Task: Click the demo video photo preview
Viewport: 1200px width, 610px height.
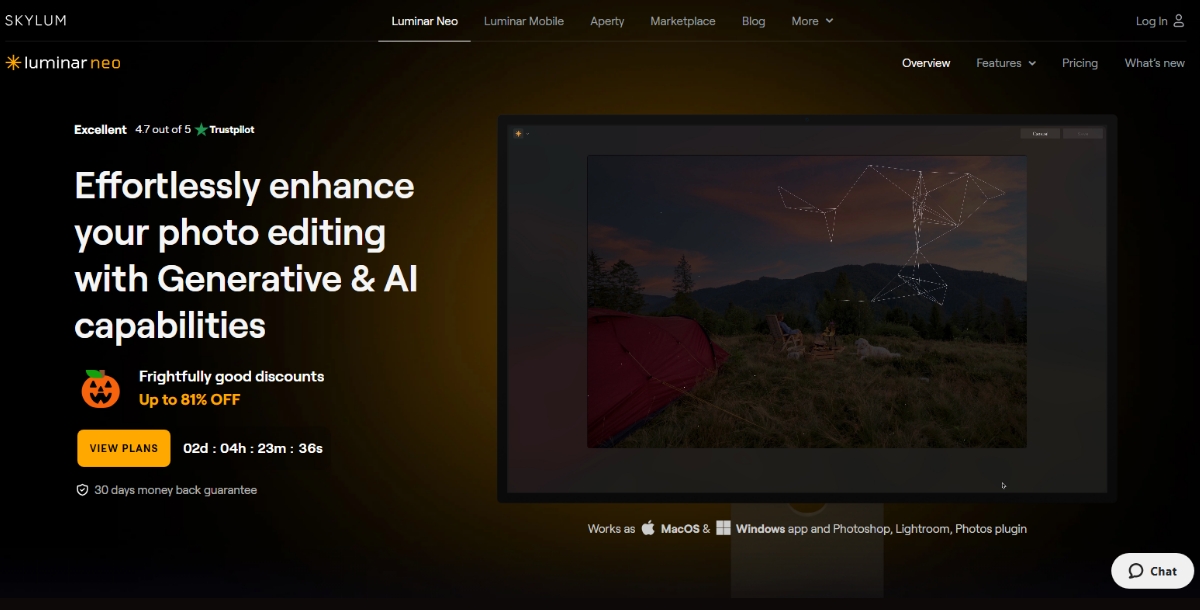Action: 807,301
